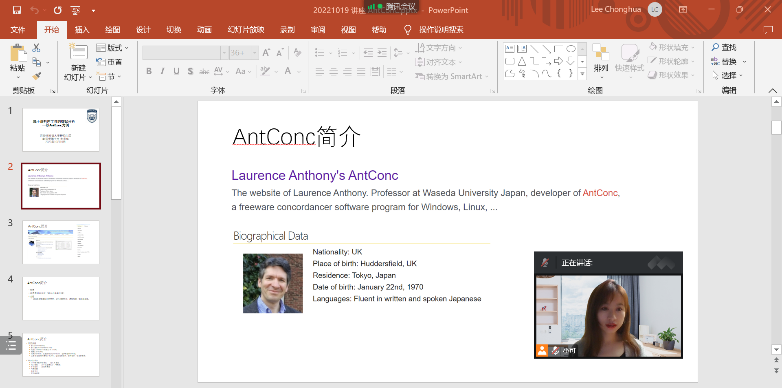This screenshot has height=388, width=782.
Task: Open the 版式 layout dropdown
Action: point(113,48)
